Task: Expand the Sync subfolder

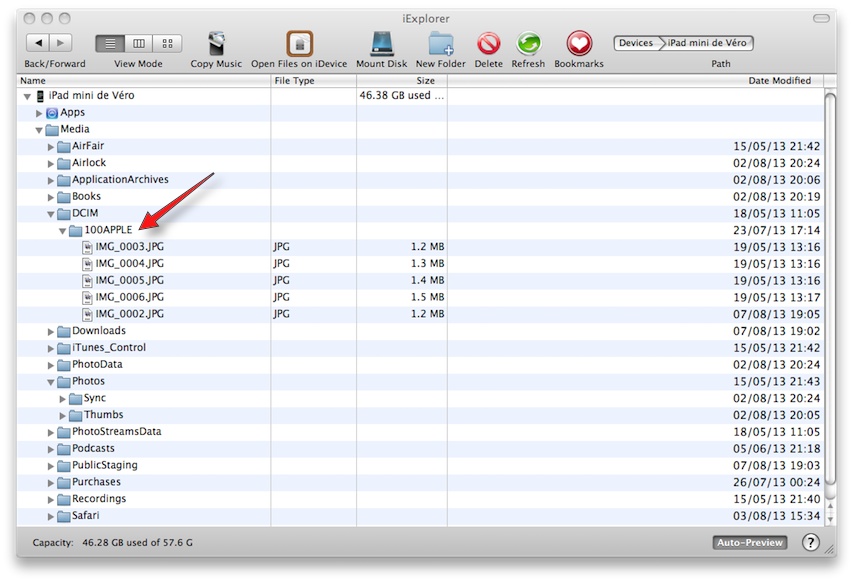Action: click(63, 399)
